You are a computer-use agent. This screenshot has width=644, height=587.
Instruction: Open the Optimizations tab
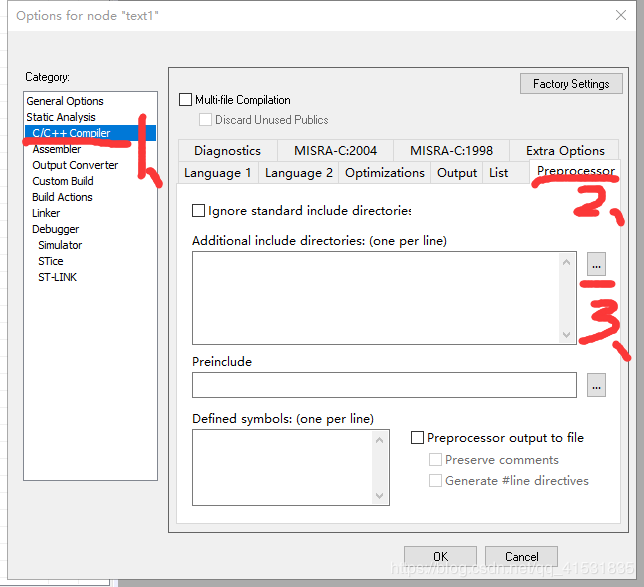[384, 173]
